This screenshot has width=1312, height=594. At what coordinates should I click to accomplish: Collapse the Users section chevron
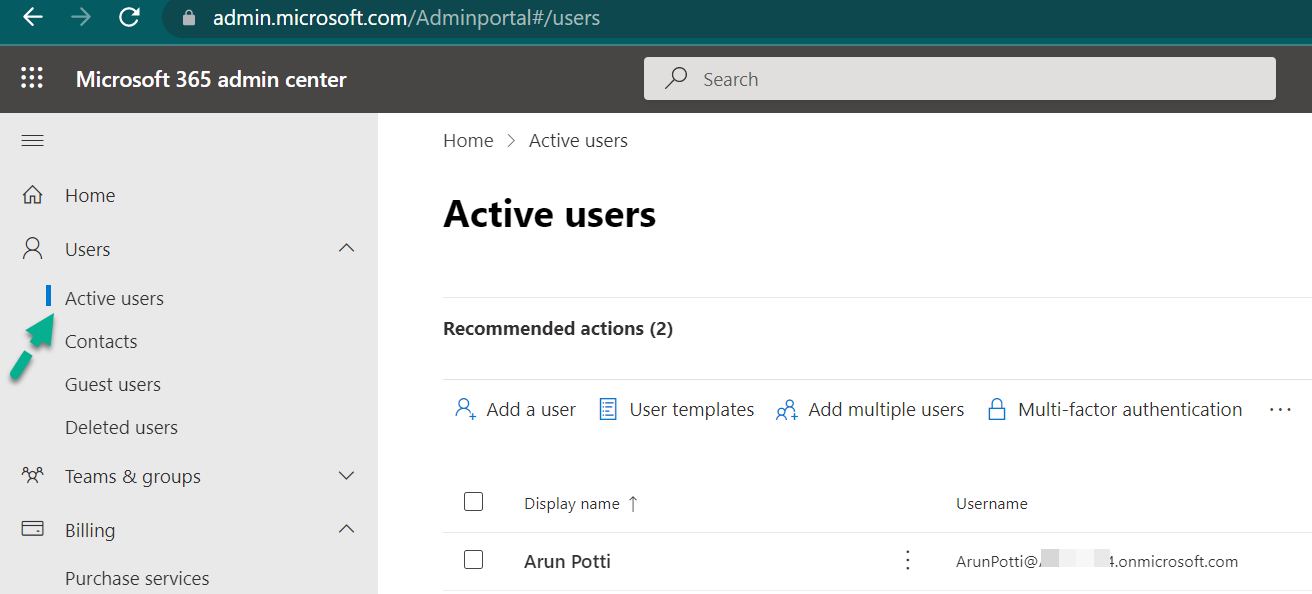coord(346,248)
